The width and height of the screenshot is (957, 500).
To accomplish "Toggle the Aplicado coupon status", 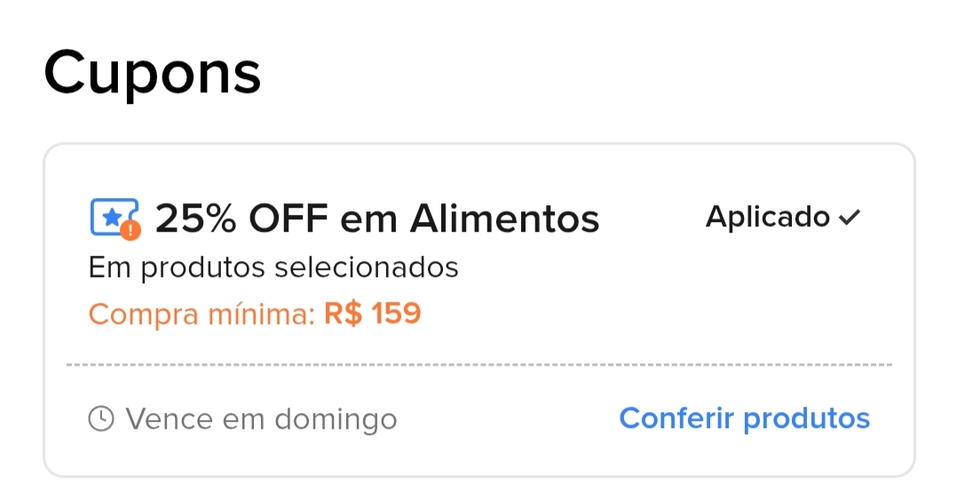I will pyautogui.click(x=783, y=217).
